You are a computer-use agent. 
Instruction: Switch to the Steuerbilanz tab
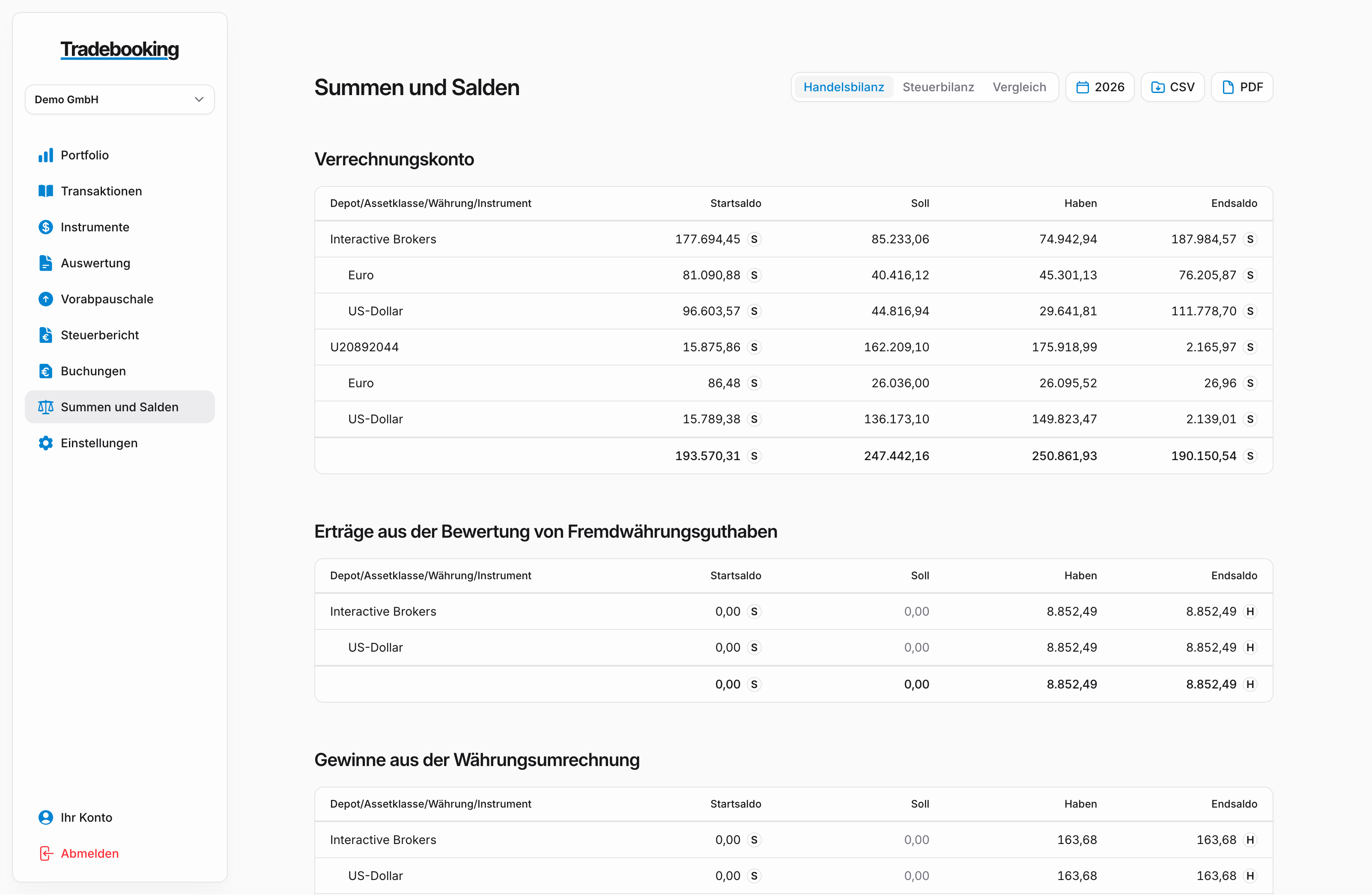[938, 87]
